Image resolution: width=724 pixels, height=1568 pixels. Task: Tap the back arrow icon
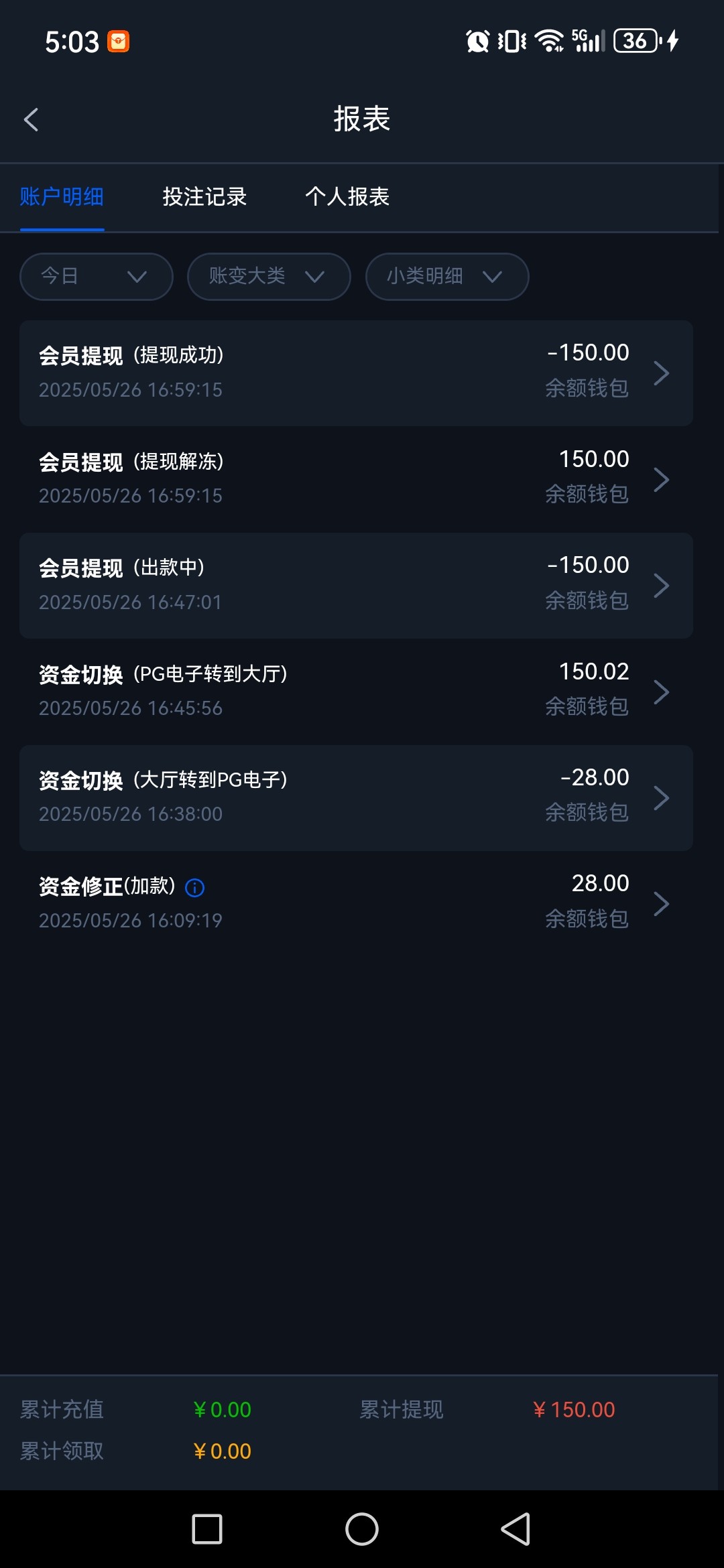(31, 120)
